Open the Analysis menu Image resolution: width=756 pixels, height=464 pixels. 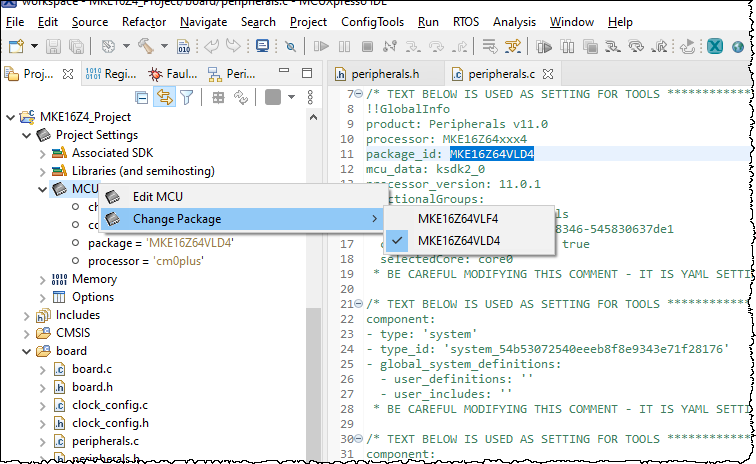click(x=514, y=22)
